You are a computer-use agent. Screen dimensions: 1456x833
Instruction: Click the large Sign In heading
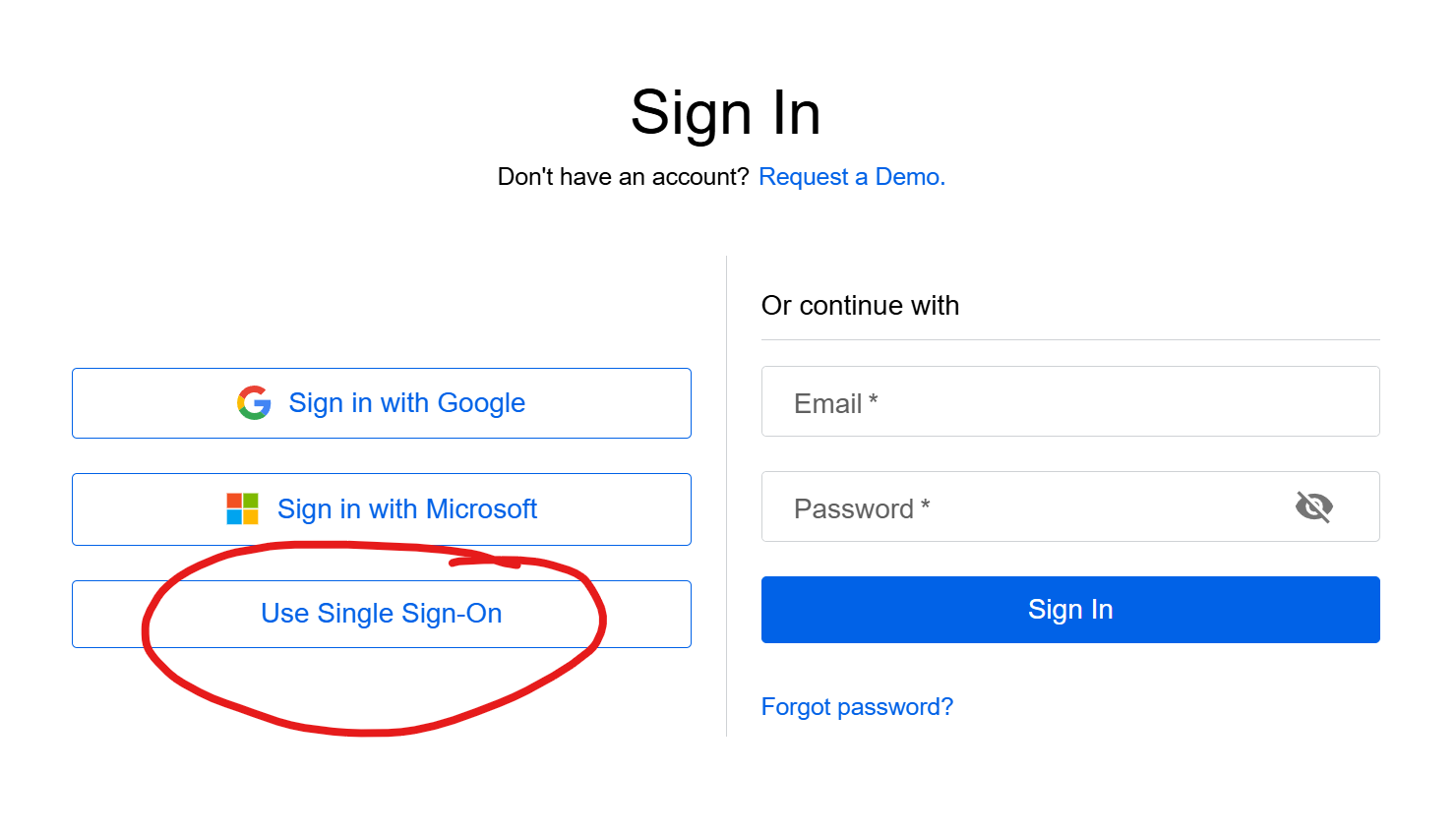click(x=726, y=112)
